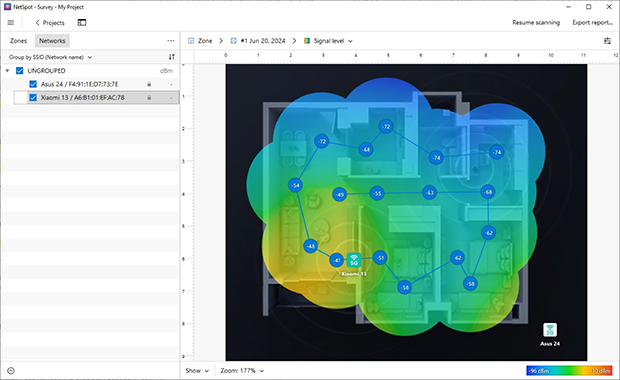This screenshot has width=620, height=380.
Task: Click Export report button
Action: 592,23
